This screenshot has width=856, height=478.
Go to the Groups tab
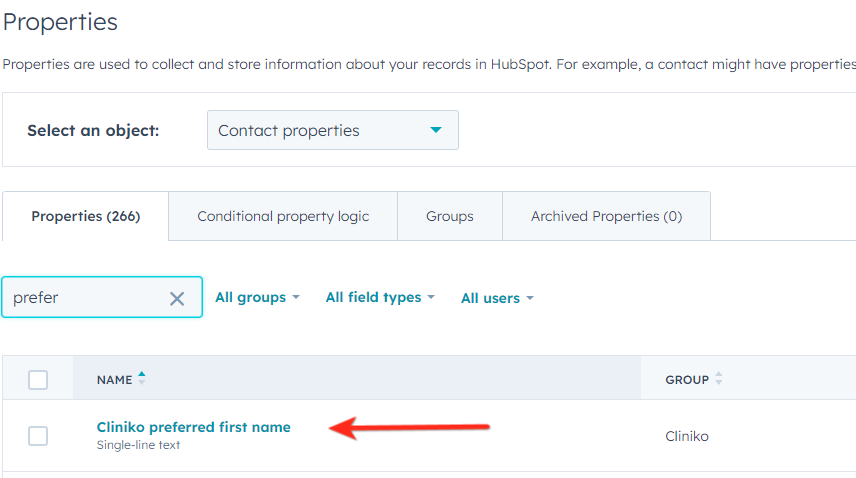450,216
